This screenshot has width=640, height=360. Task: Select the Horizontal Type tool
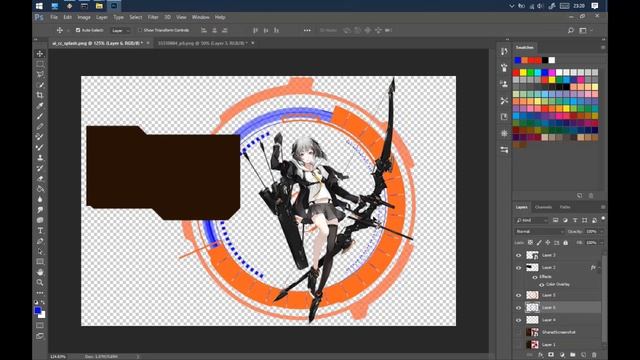coord(40,231)
